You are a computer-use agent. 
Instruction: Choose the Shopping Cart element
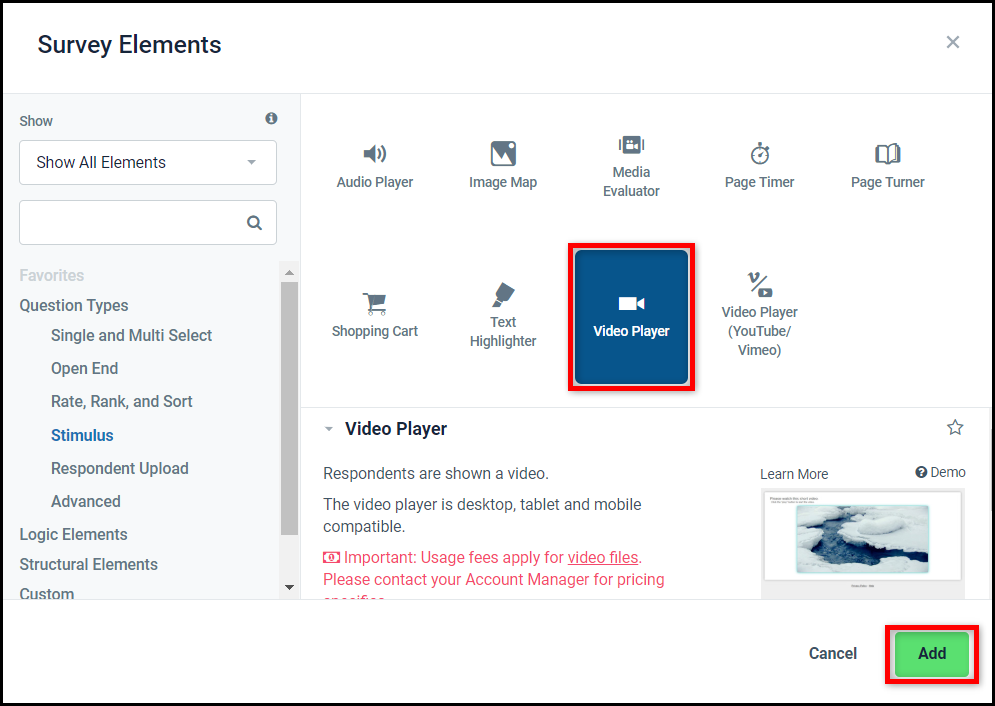[374, 317]
